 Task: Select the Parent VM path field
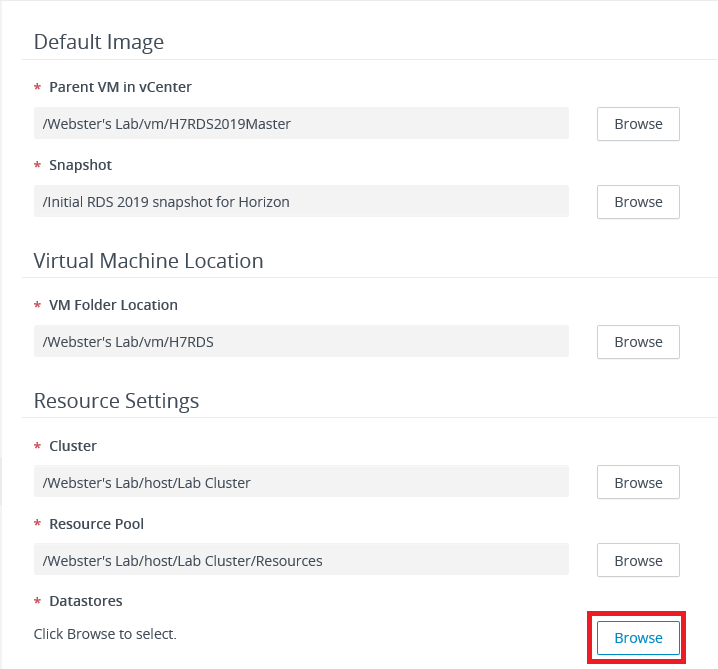pyautogui.click(x=301, y=124)
